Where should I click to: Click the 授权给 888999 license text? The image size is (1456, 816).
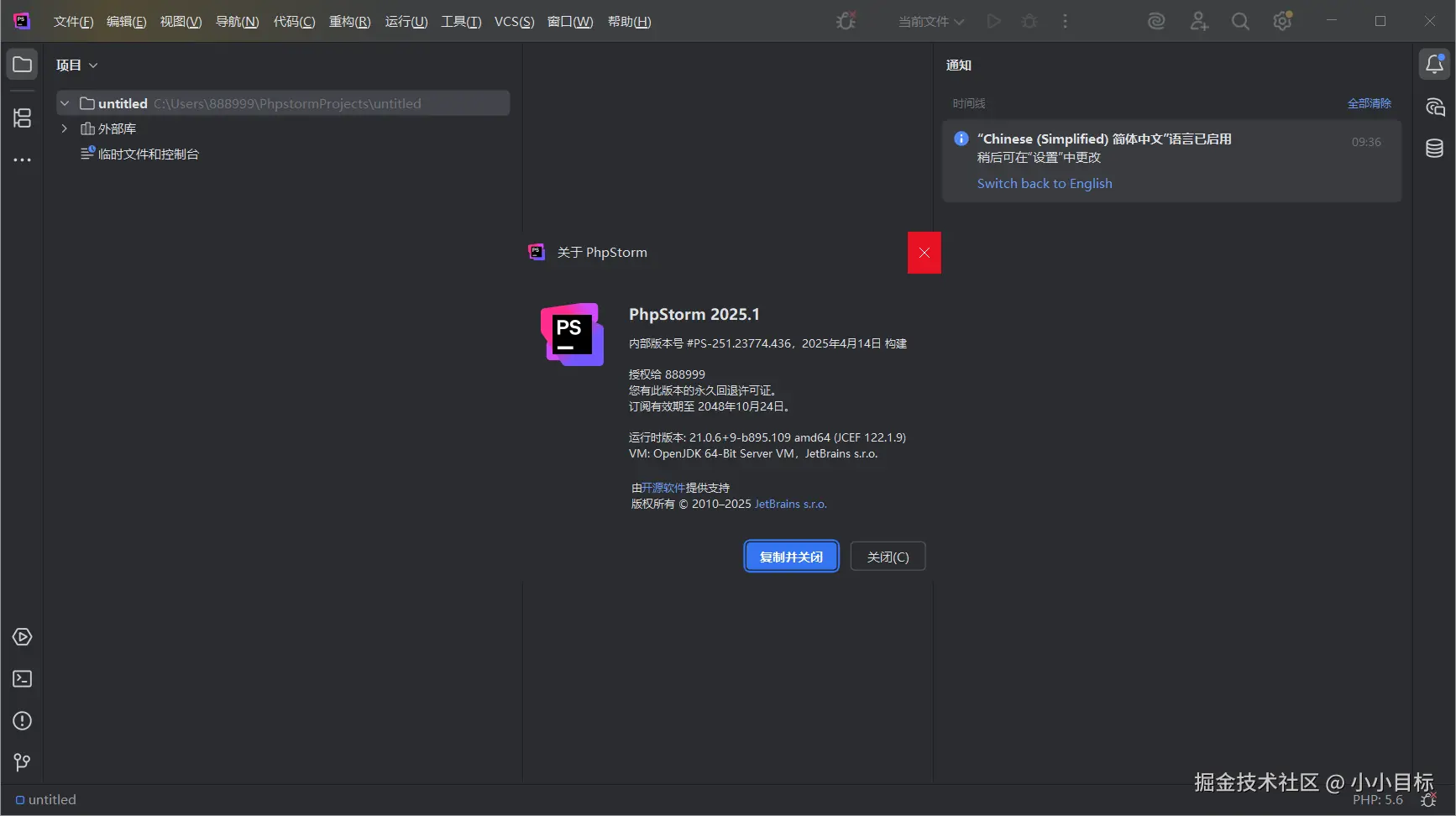[x=667, y=374]
